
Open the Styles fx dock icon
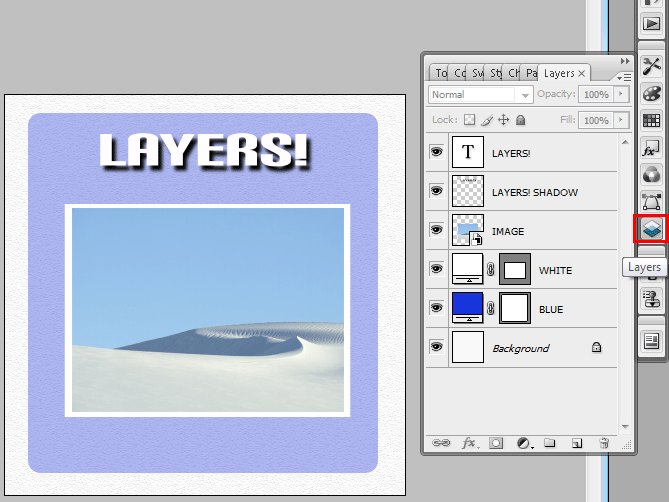pos(651,149)
